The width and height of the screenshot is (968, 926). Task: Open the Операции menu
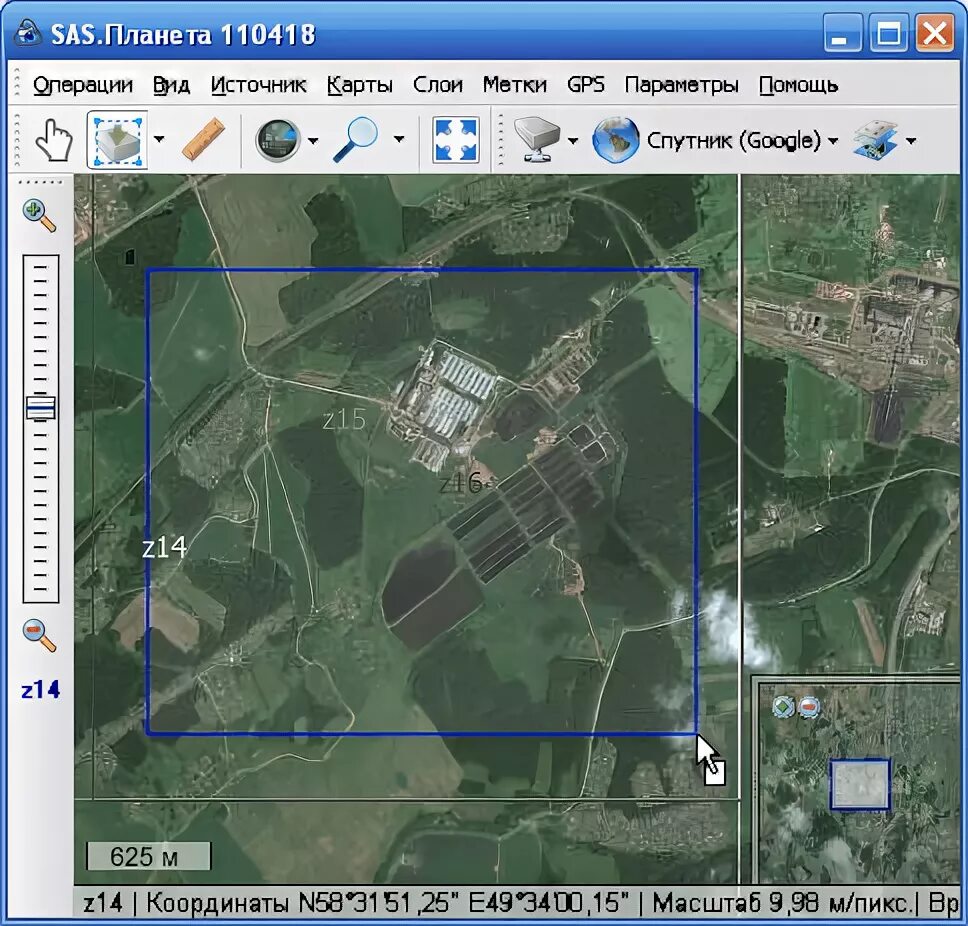83,85
